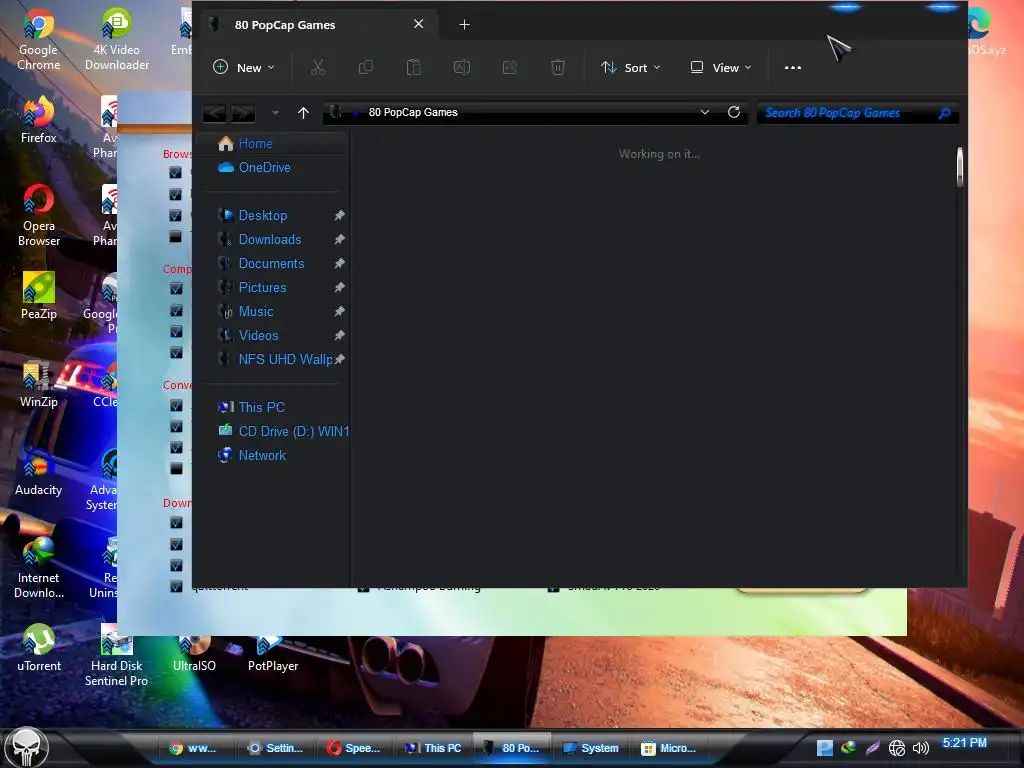This screenshot has height=768, width=1024.
Task: Open the See more three-dots menu
Action: click(x=793, y=67)
